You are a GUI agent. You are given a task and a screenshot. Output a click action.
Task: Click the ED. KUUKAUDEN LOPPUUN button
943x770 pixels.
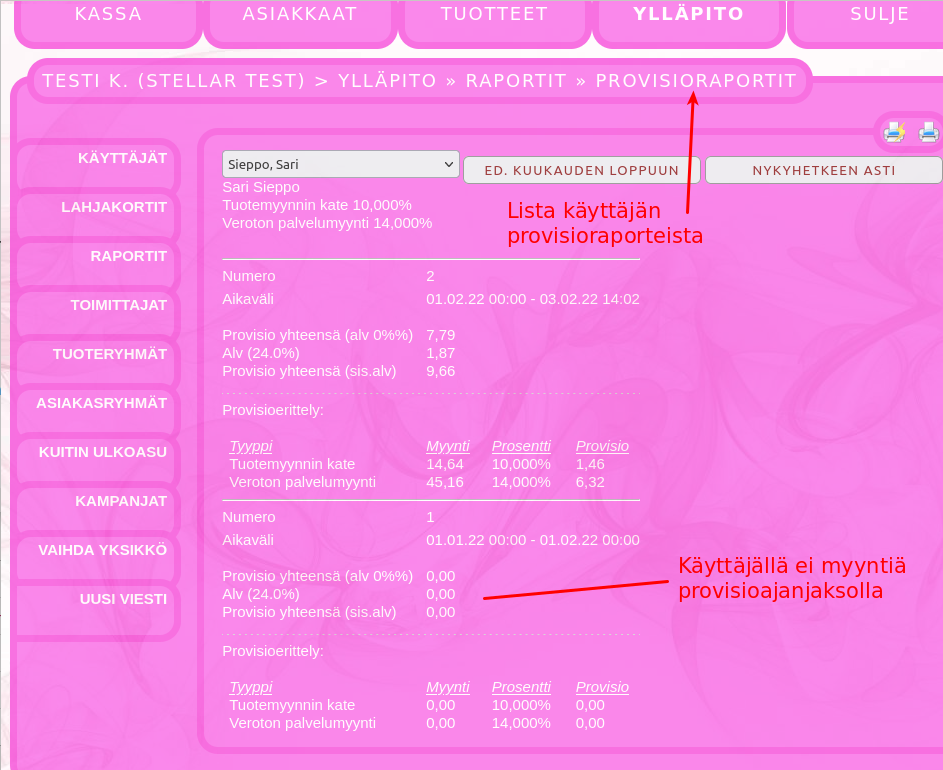click(582, 170)
